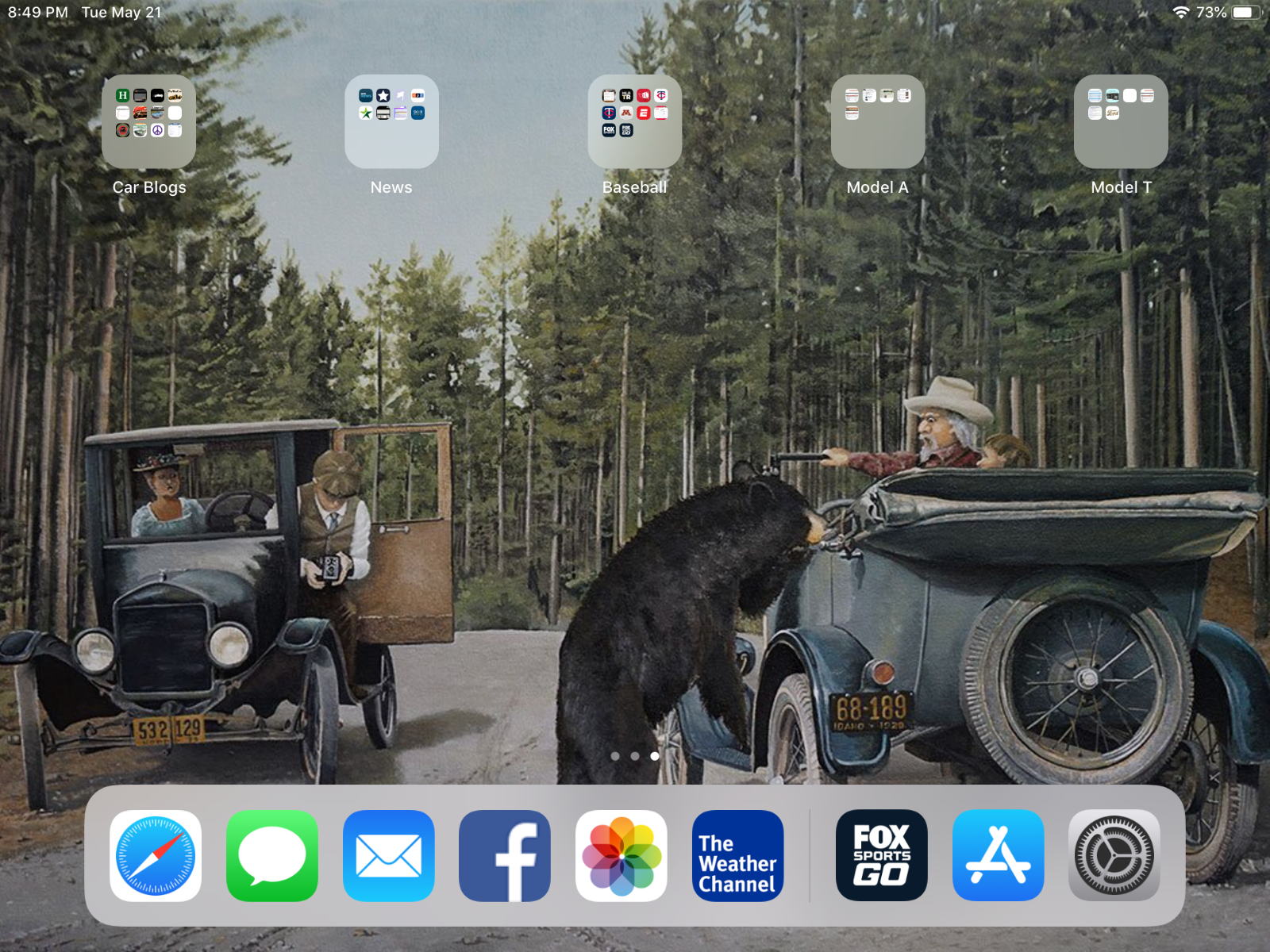Viewport: 1270px width, 952px height.
Task: Expand the Car Blogs folder
Action: tap(148, 121)
